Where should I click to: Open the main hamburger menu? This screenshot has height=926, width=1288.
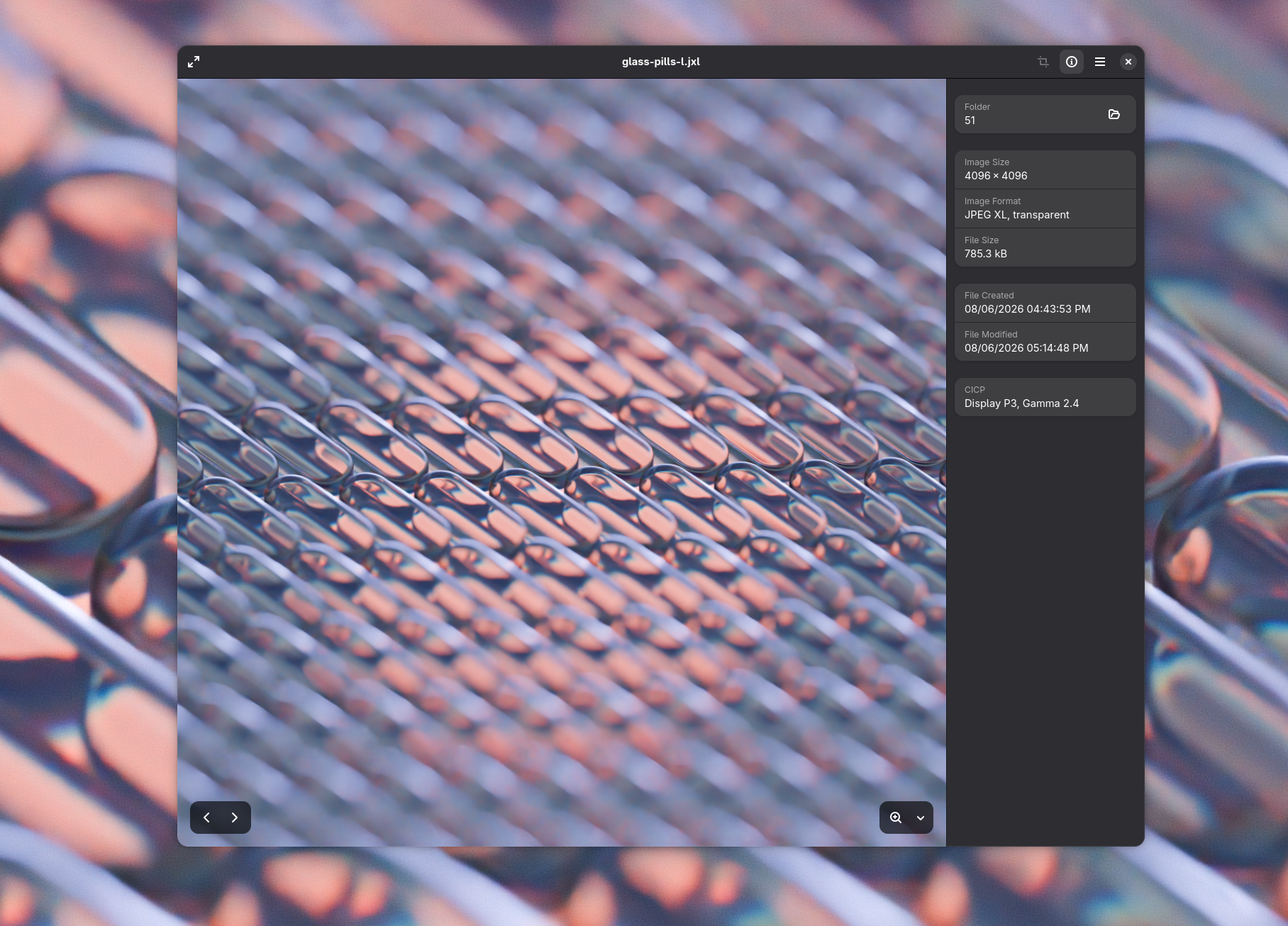(x=1100, y=62)
